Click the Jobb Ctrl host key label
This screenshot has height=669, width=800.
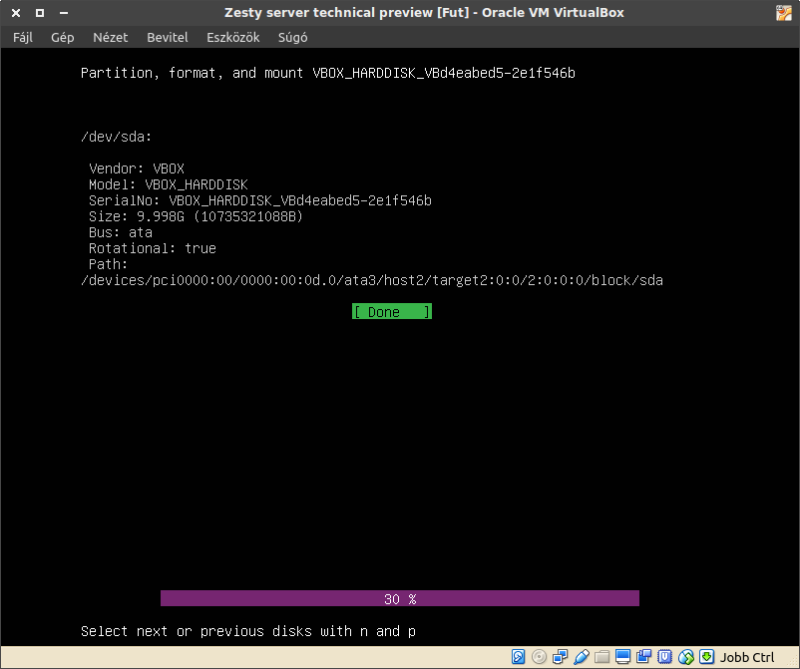(x=747, y=657)
